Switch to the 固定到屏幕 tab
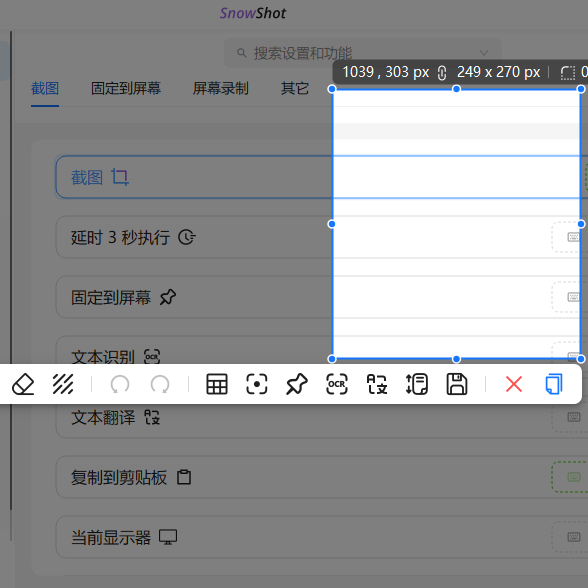 tap(126, 88)
